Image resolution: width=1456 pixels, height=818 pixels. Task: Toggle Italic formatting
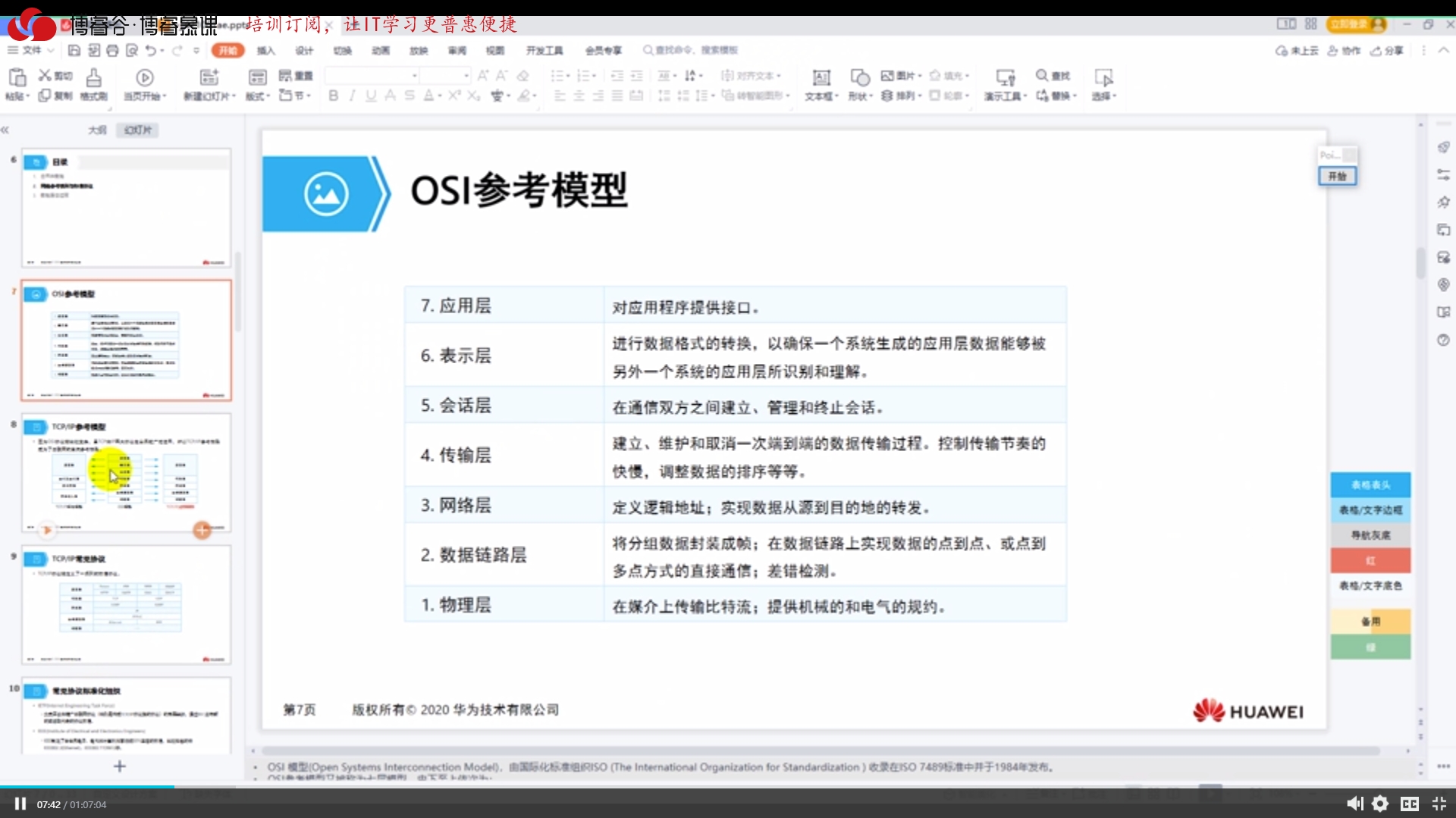pyautogui.click(x=352, y=96)
